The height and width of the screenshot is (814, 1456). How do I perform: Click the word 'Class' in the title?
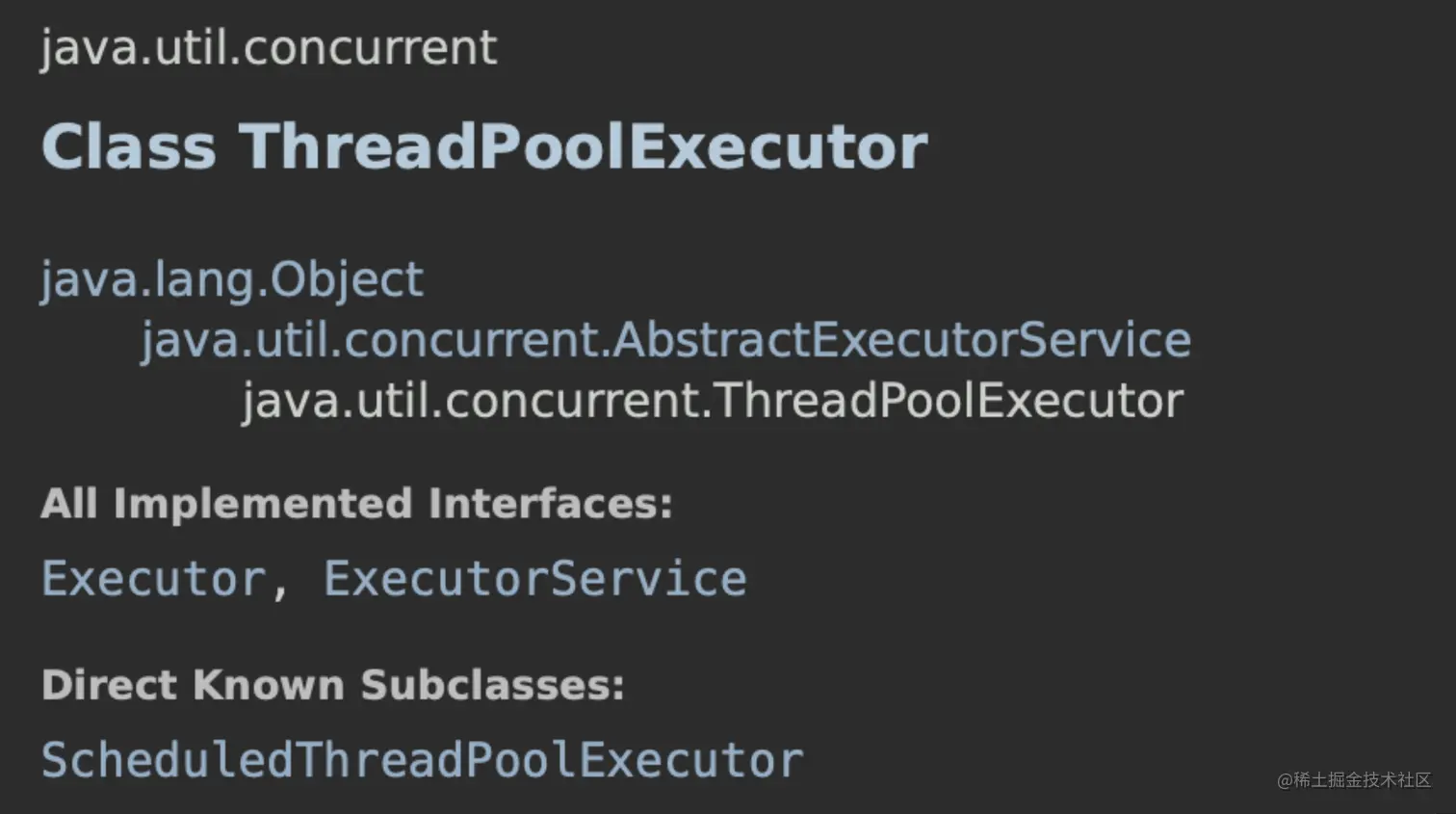coord(128,147)
